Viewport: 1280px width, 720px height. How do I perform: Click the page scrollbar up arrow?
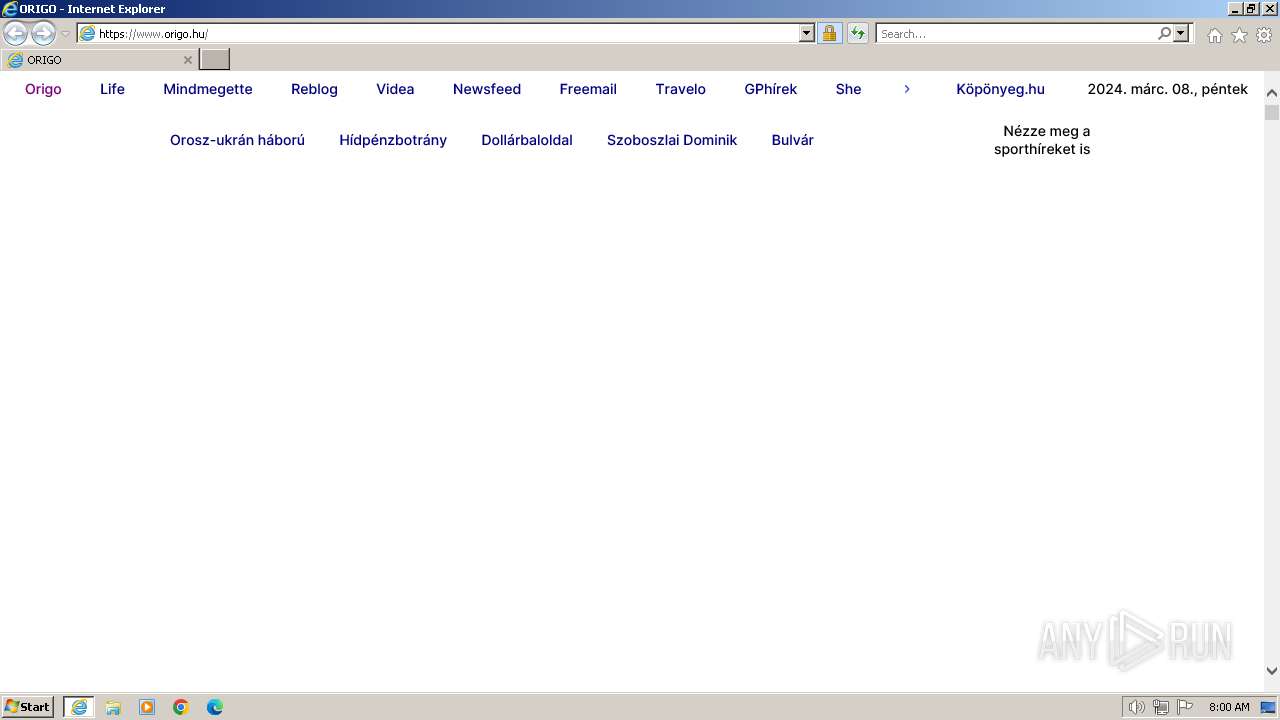tap(1272, 93)
